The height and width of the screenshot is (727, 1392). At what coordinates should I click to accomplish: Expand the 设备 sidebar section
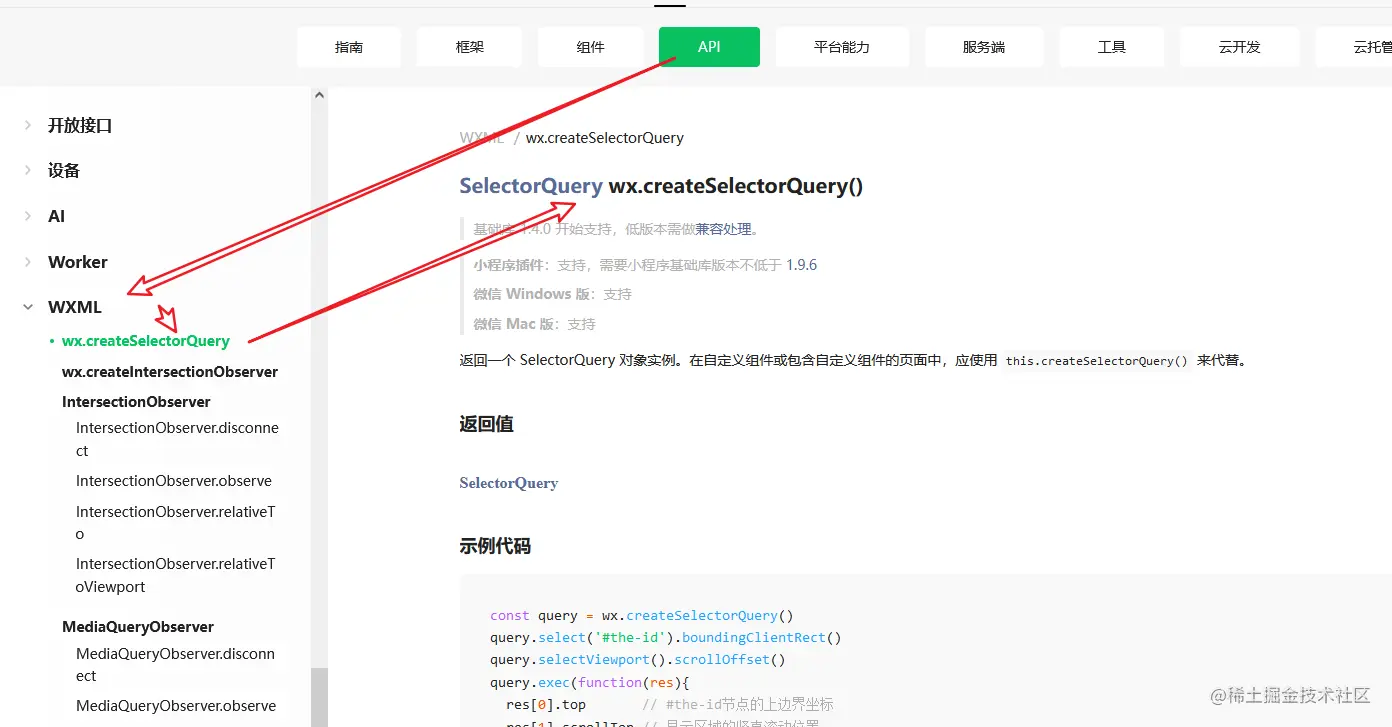tap(62, 170)
